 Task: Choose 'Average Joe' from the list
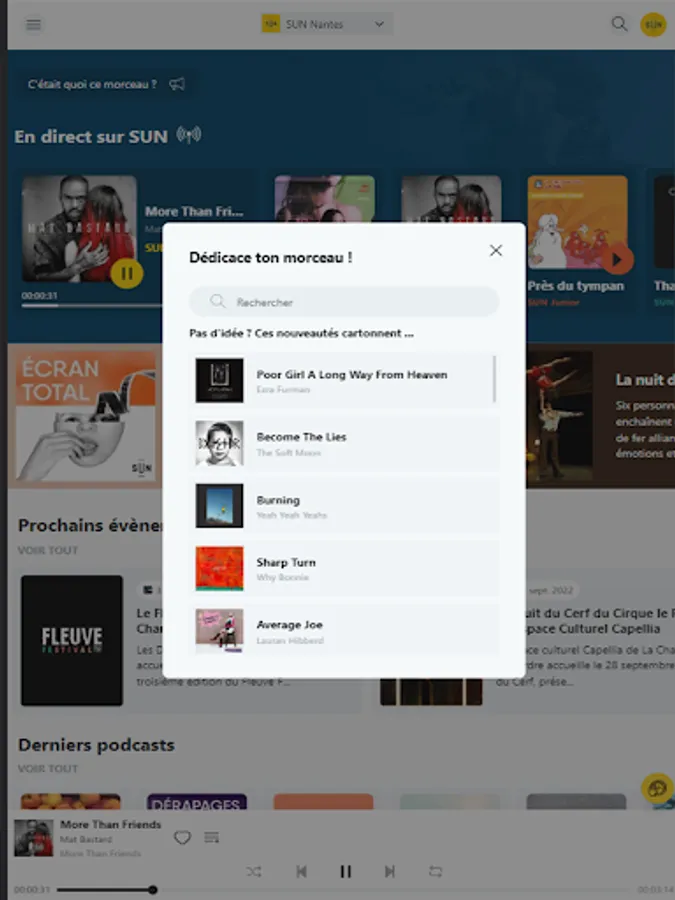[344, 630]
